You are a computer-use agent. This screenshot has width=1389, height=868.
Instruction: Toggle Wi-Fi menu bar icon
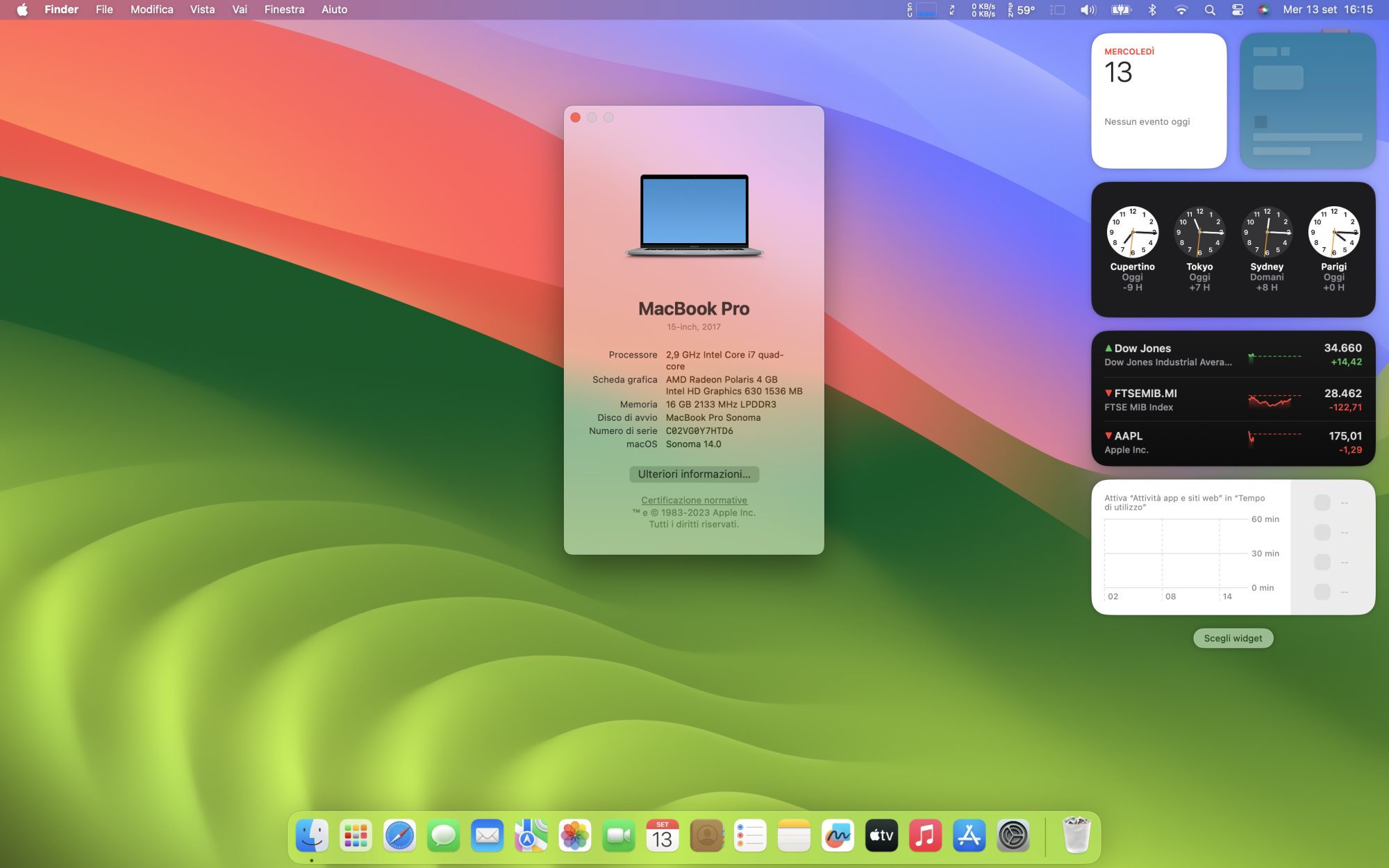click(1181, 10)
